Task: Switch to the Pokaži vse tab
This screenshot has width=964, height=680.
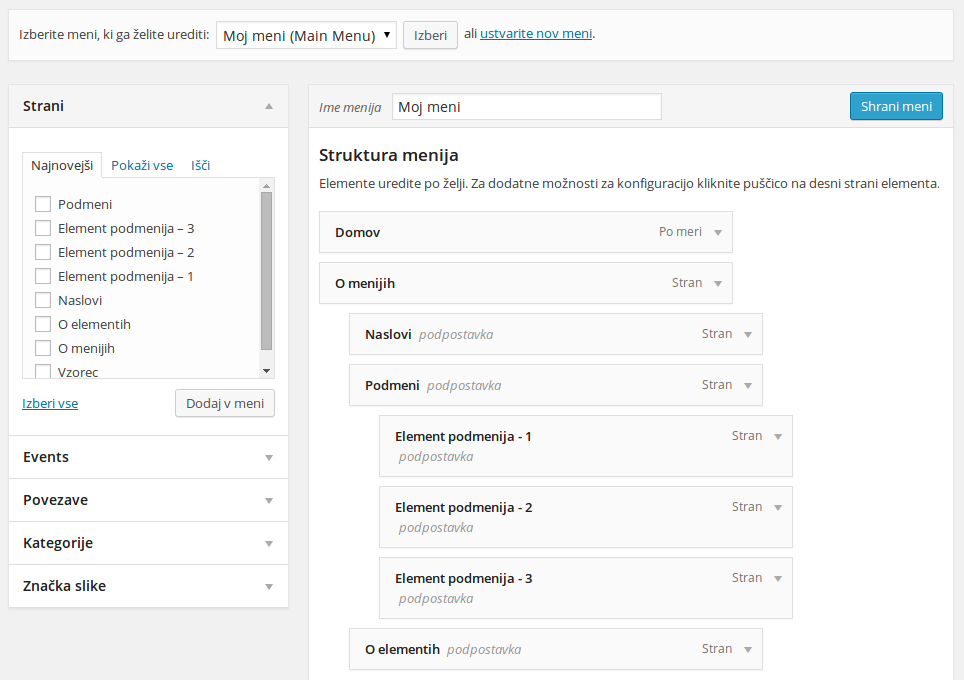Action: coord(142,165)
